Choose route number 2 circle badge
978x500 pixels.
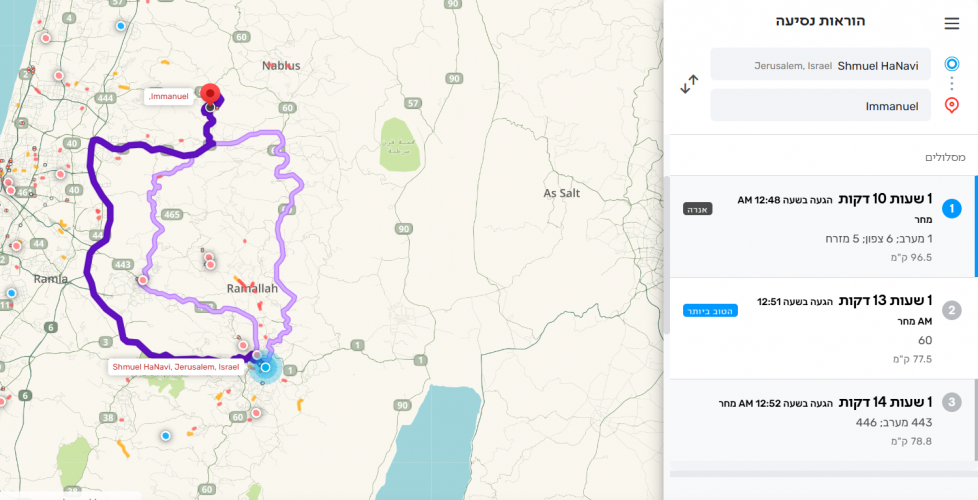click(x=951, y=311)
